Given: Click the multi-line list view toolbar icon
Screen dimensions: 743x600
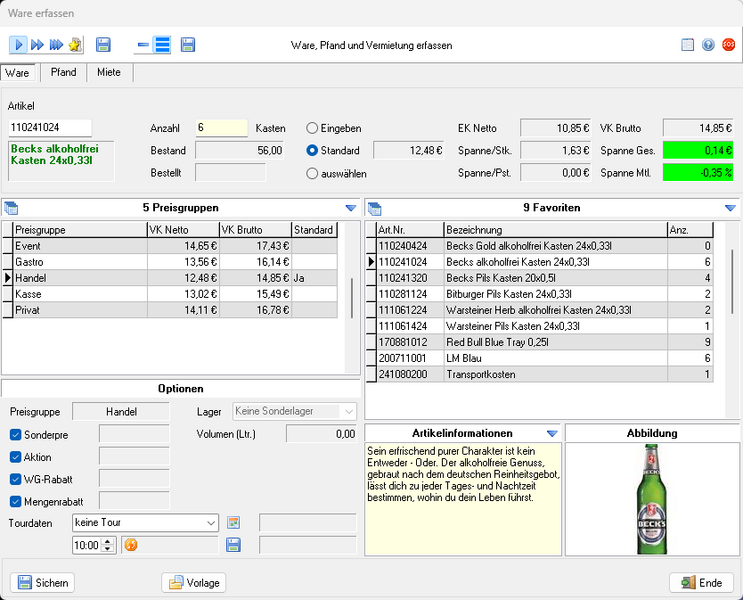Looking at the screenshot, I should tap(163, 45).
